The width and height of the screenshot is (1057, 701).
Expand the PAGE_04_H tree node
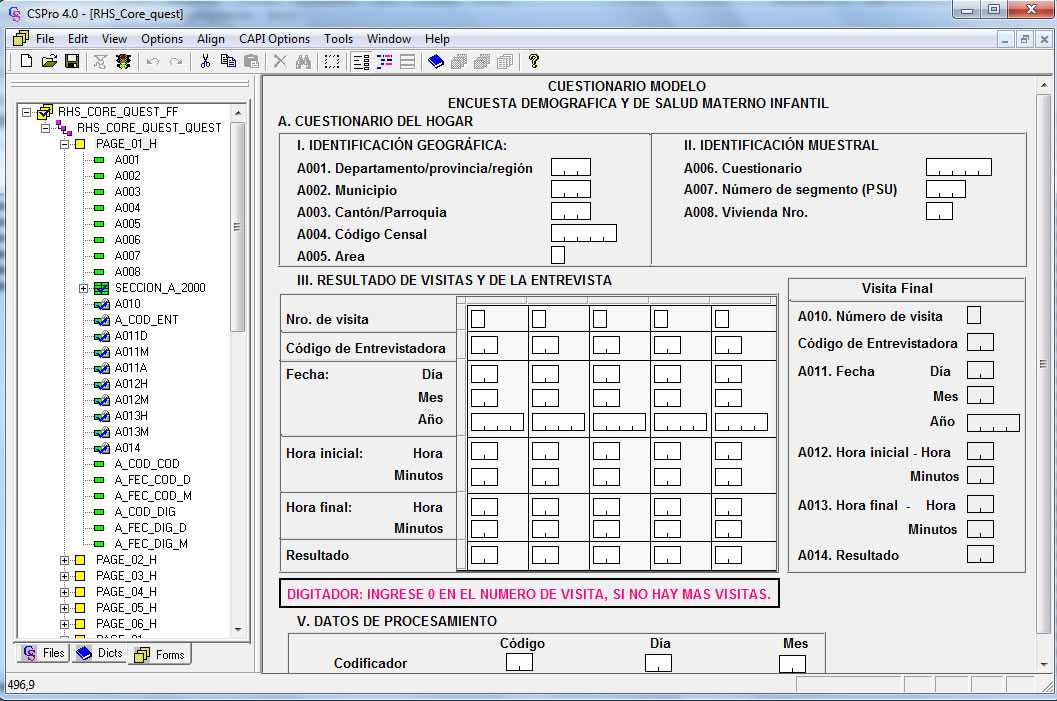[64, 592]
